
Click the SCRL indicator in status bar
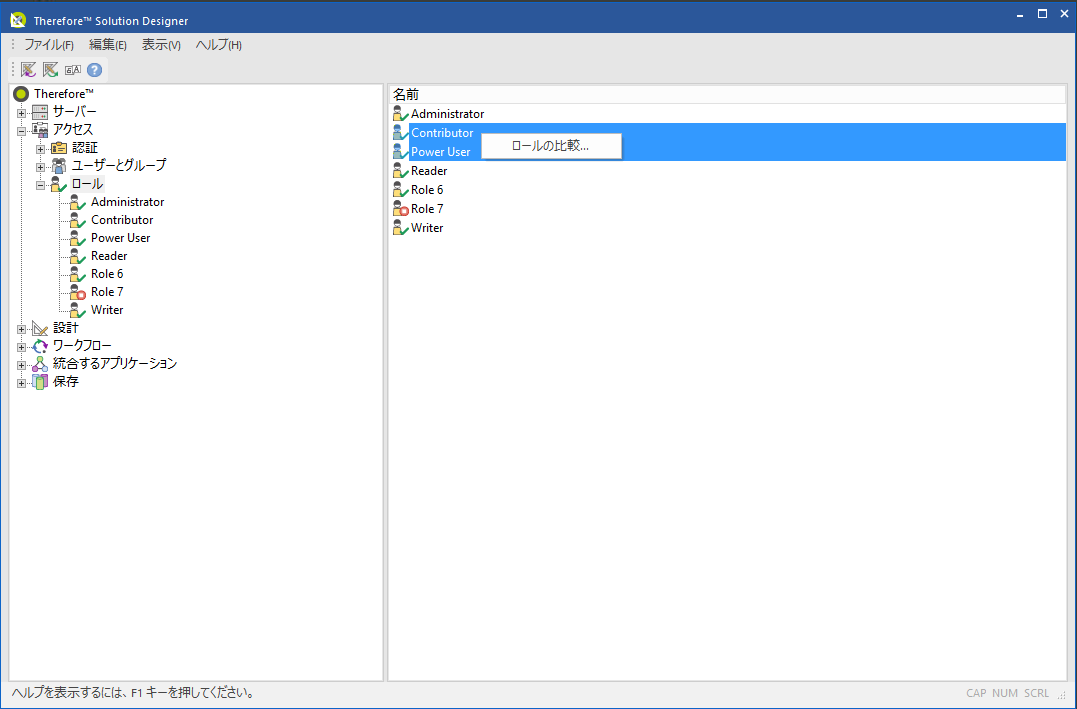point(1036,693)
